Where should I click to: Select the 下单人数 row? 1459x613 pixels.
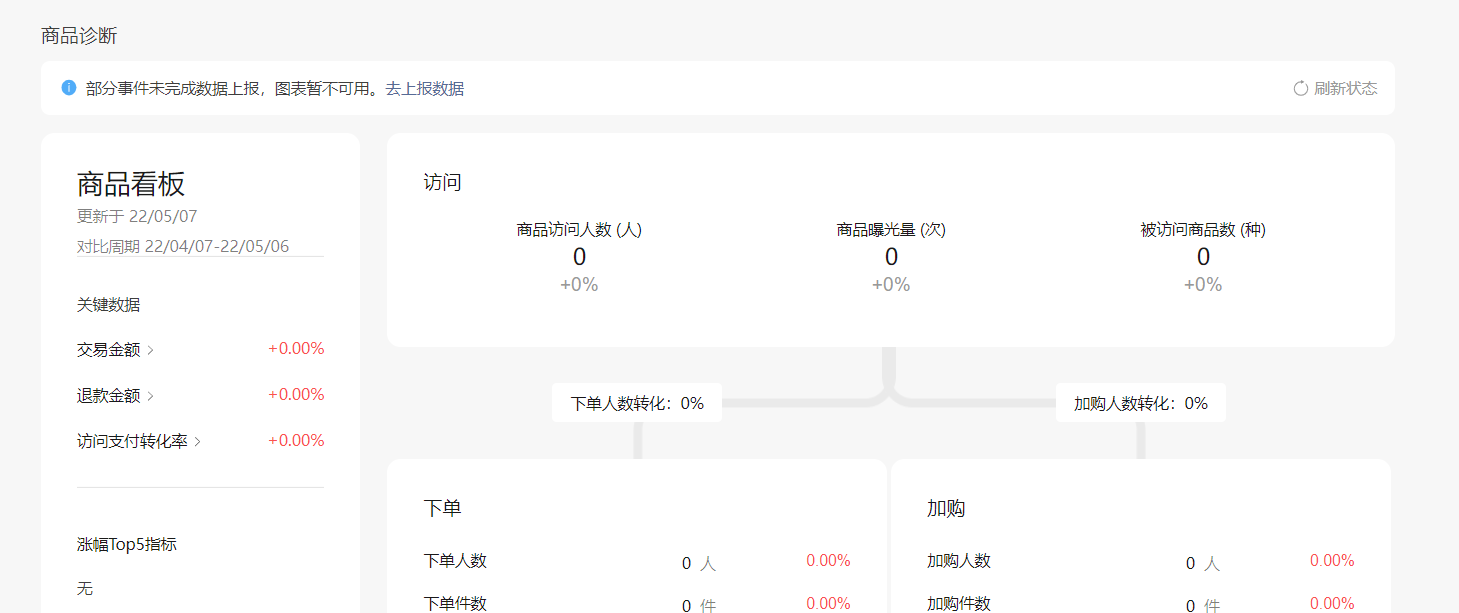[637, 561]
